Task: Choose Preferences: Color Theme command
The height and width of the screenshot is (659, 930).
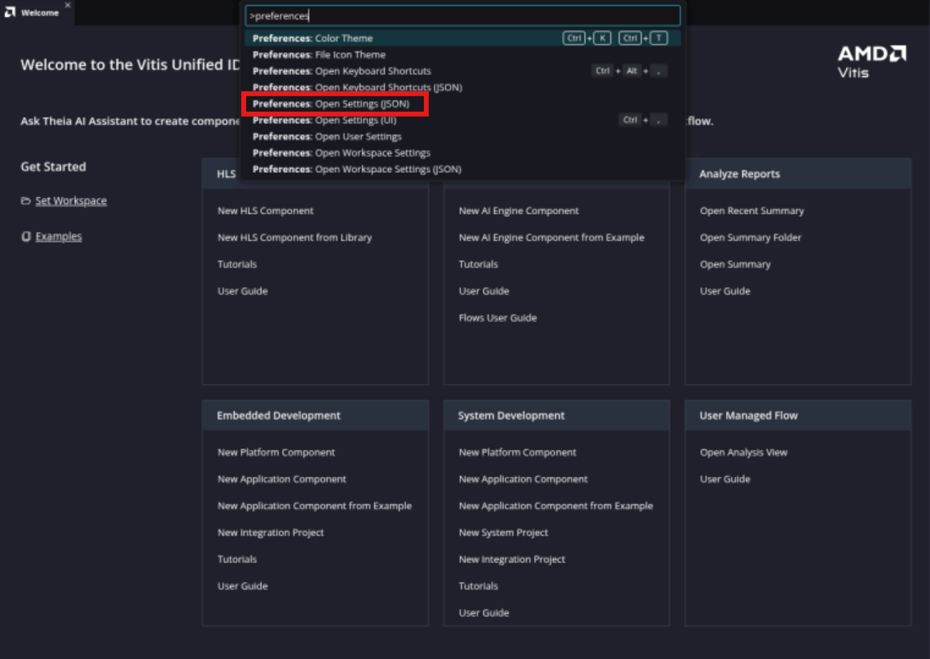Action: click(x=463, y=38)
